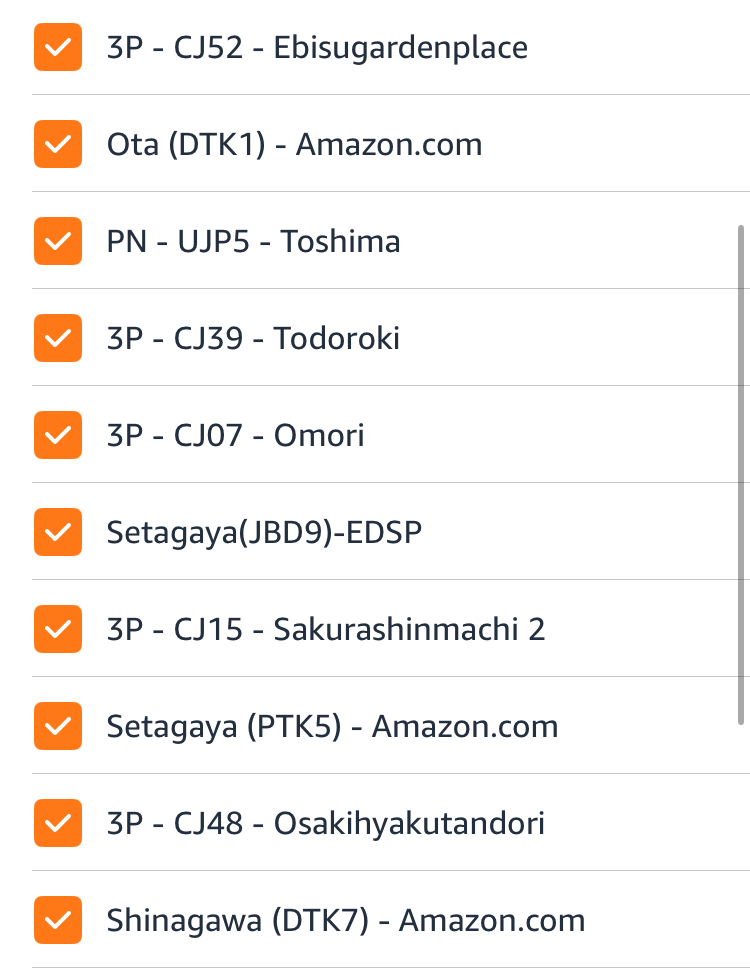Select the 3P - CJ07 - Omori row
The height and width of the screenshot is (972, 750).
pyautogui.click(x=236, y=435)
